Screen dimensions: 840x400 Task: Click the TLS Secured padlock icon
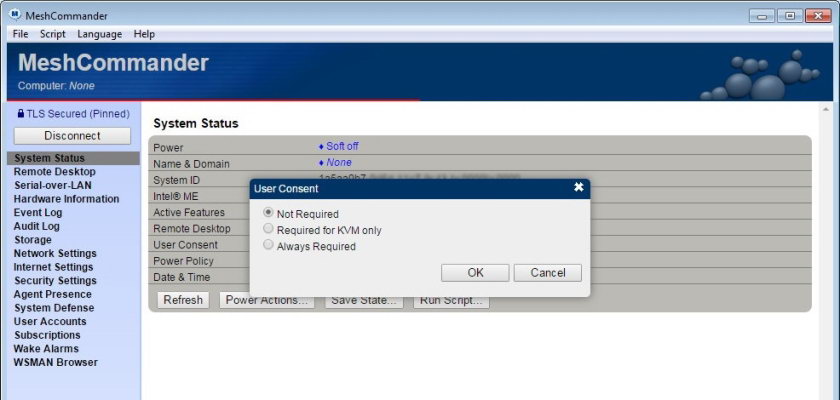point(21,114)
